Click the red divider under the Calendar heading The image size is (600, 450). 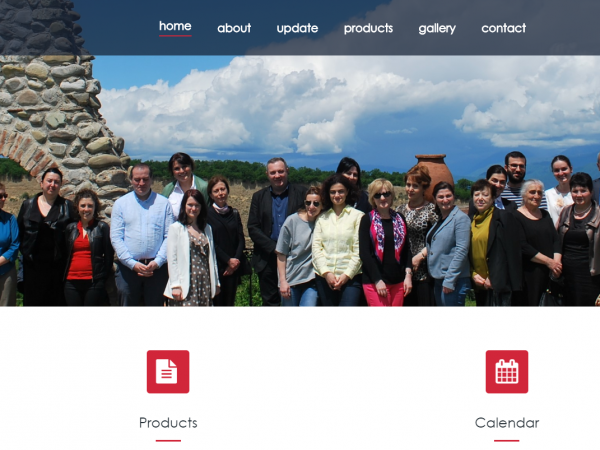coord(507,441)
